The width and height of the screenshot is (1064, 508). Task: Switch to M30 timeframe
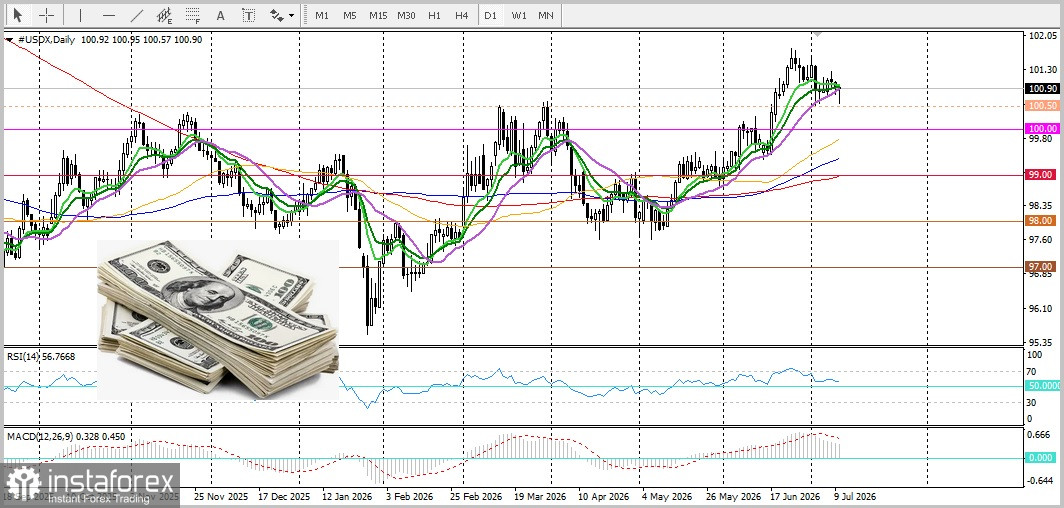point(406,15)
